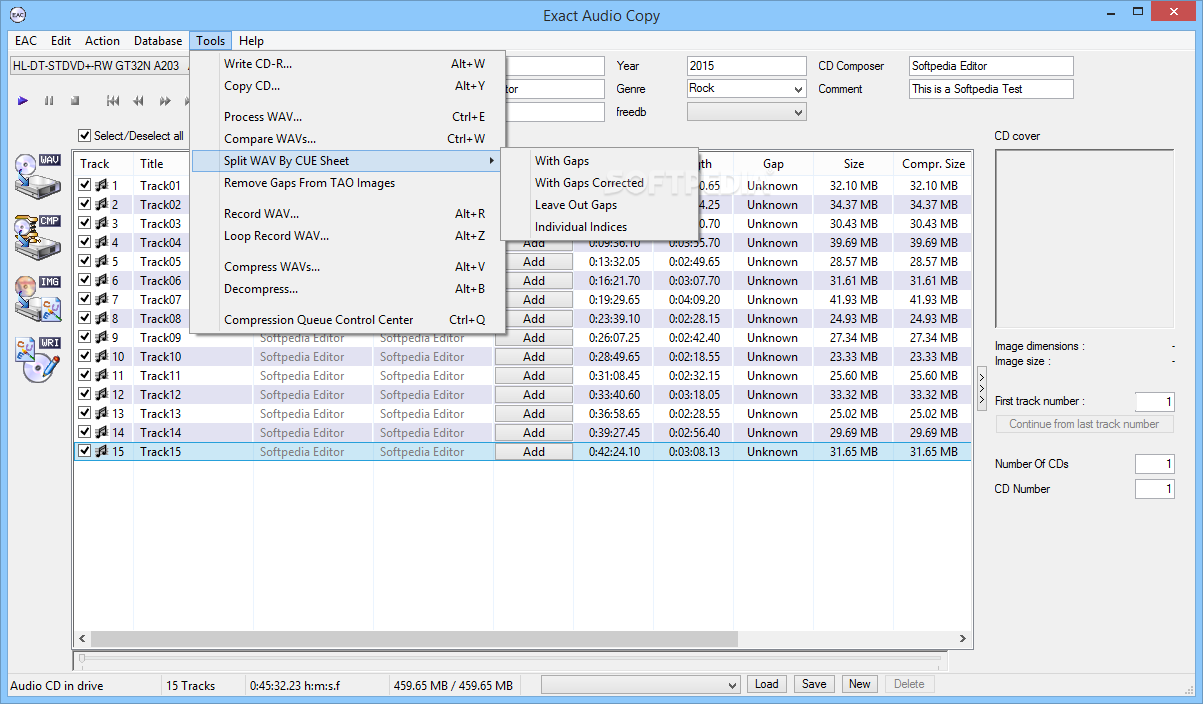Choose Process WAV from the menu
1203x704 pixels.
point(347,117)
